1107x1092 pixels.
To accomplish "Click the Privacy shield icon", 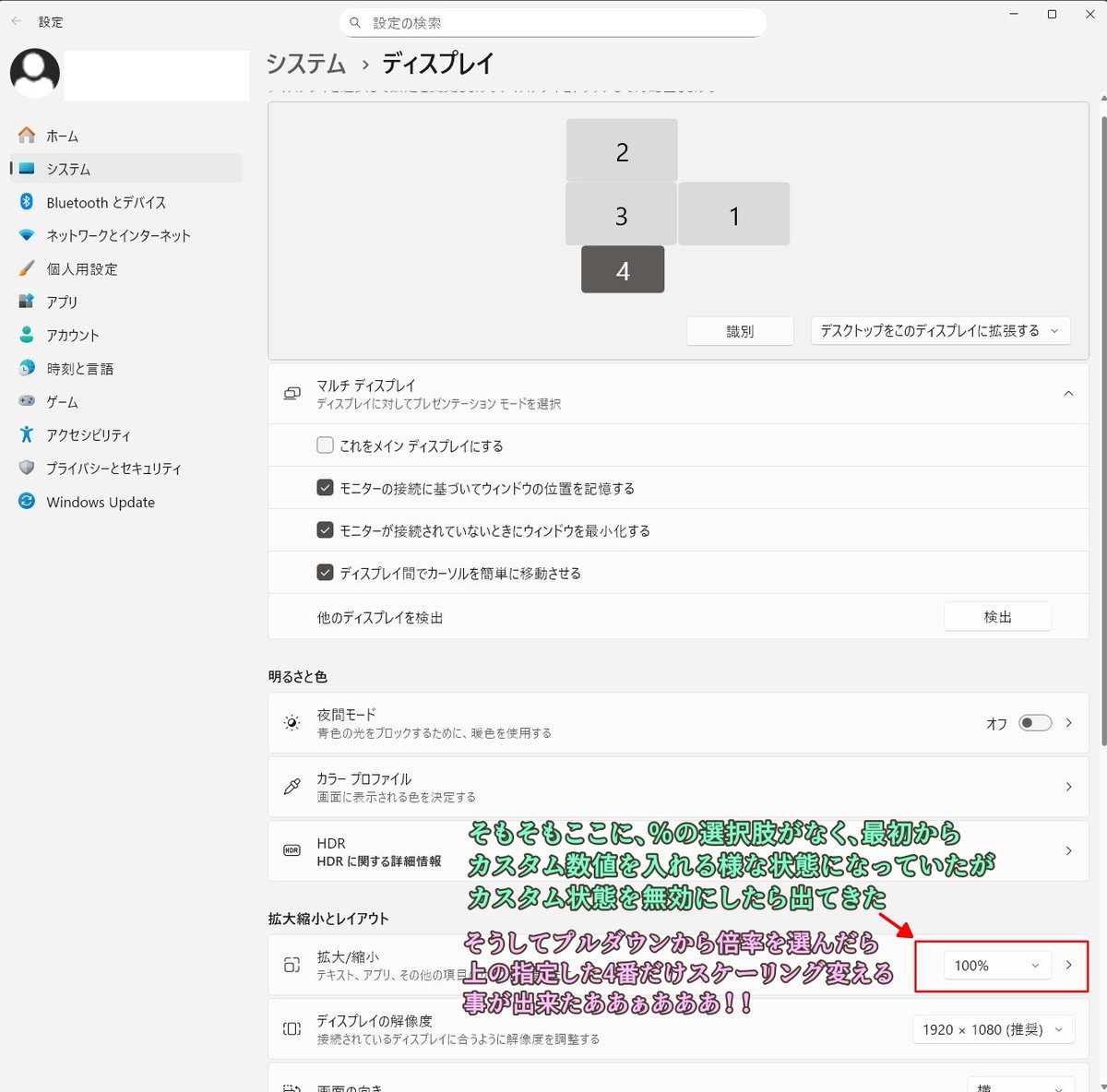I will 27,468.
